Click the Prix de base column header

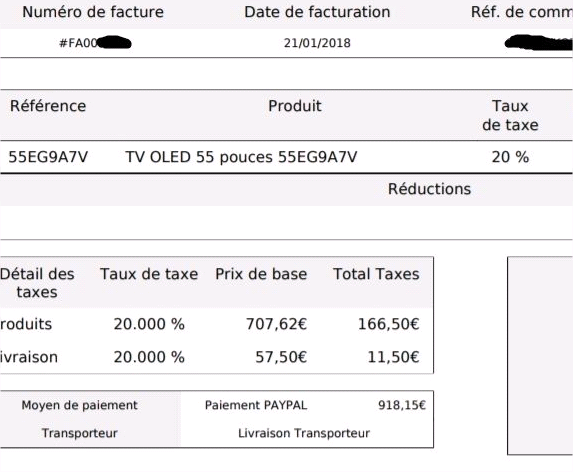(x=261, y=274)
